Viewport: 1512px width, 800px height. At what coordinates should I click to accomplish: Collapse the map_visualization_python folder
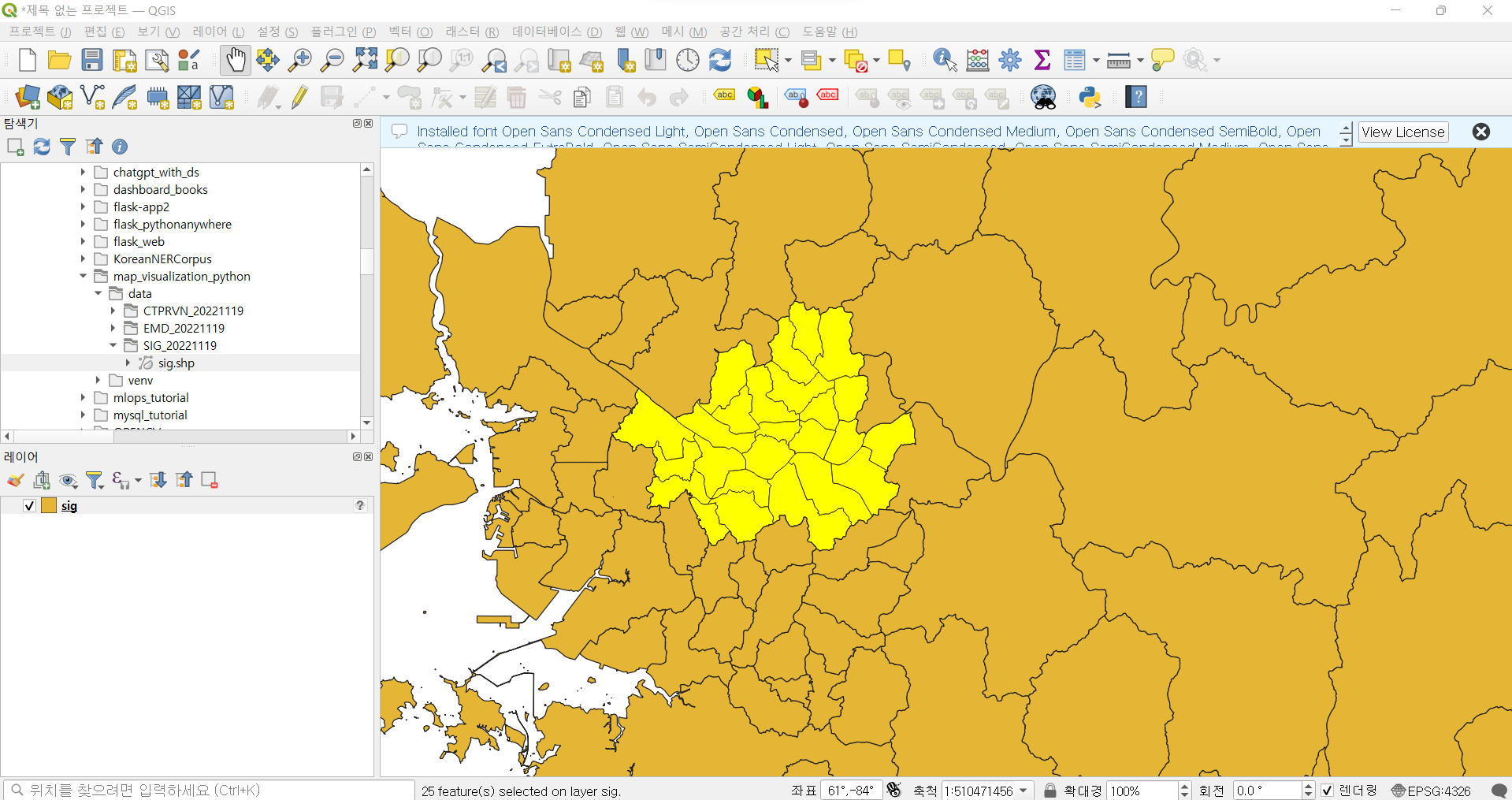83,276
